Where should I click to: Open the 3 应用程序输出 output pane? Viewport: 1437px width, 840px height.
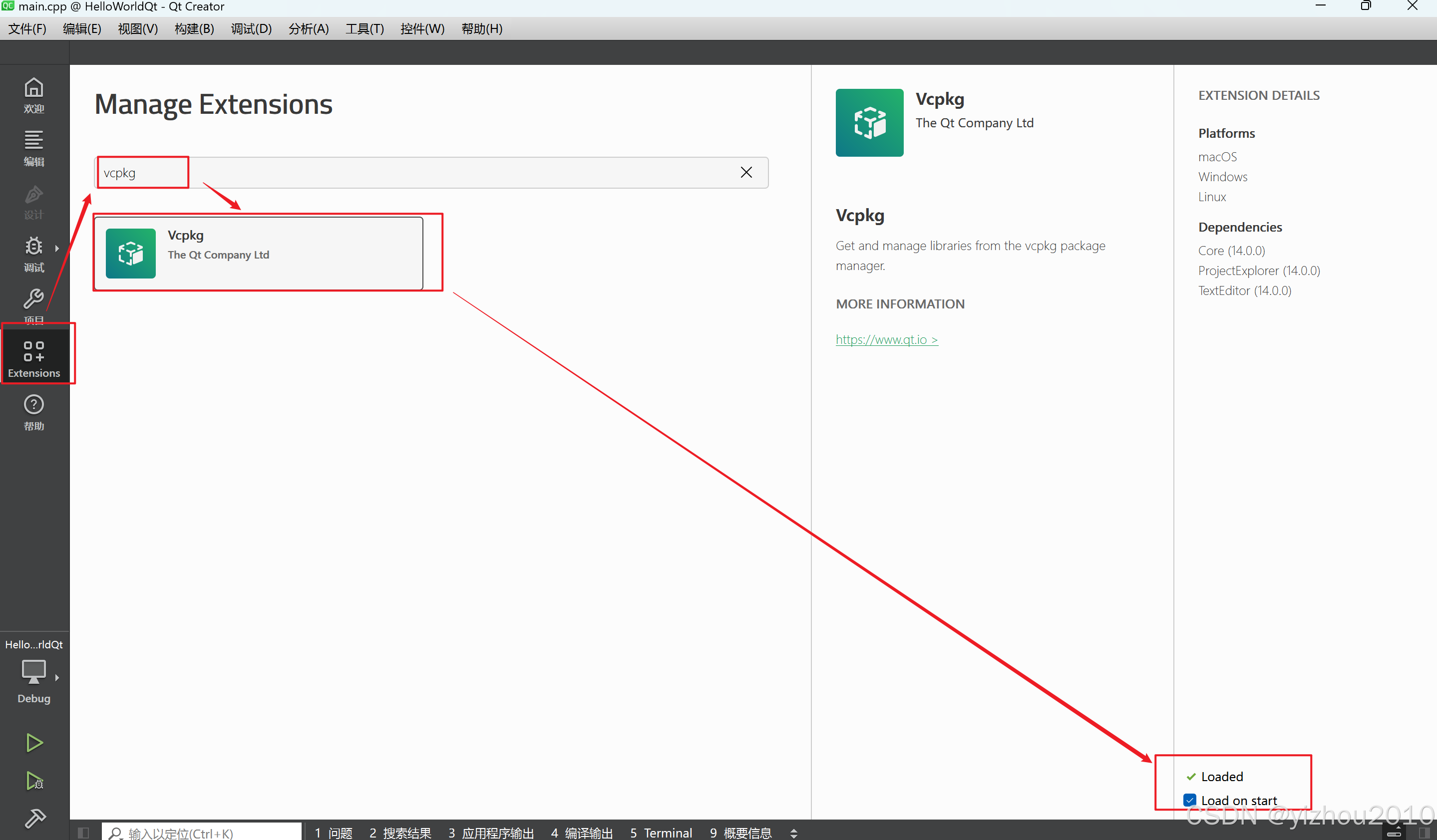[x=491, y=833]
